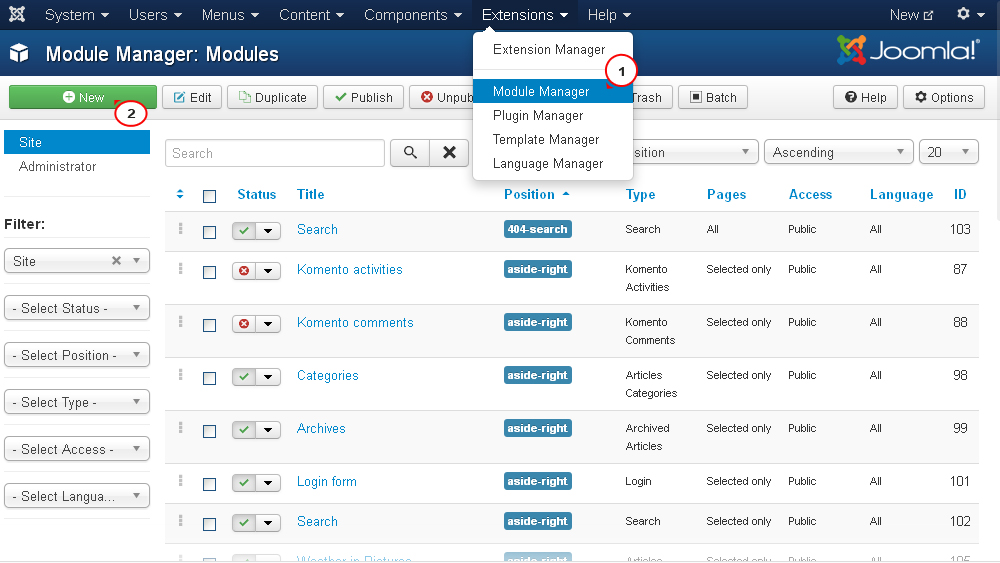Publish the Komento comments module via status icon
Screen dimensions: 1000x563
coord(244,324)
